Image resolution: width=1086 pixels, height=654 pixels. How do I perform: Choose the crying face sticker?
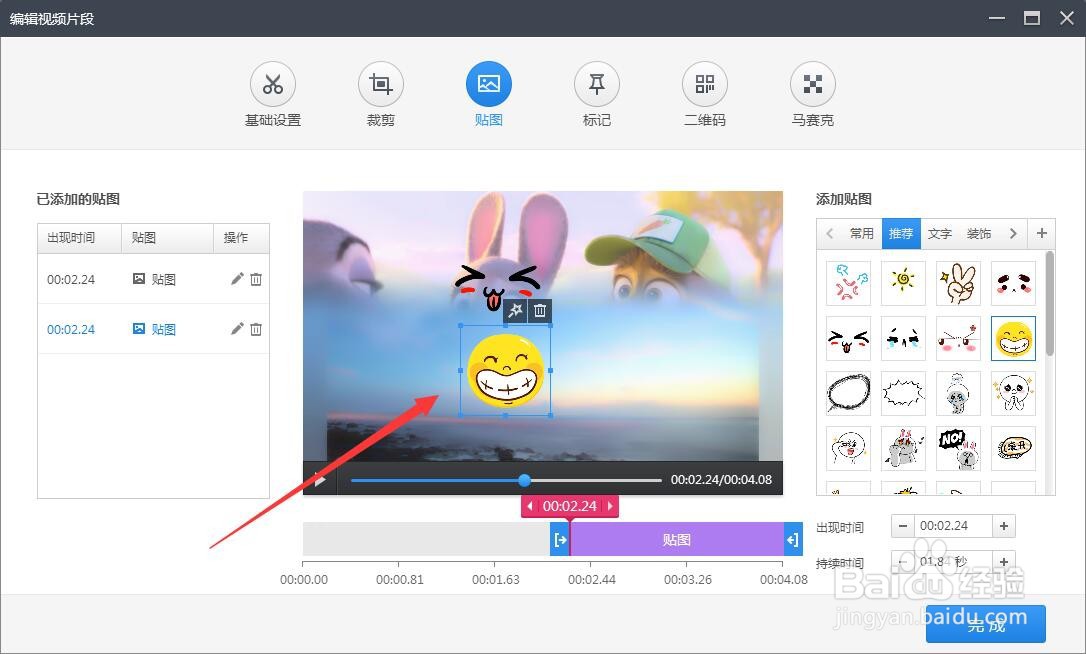pyautogui.click(x=903, y=339)
